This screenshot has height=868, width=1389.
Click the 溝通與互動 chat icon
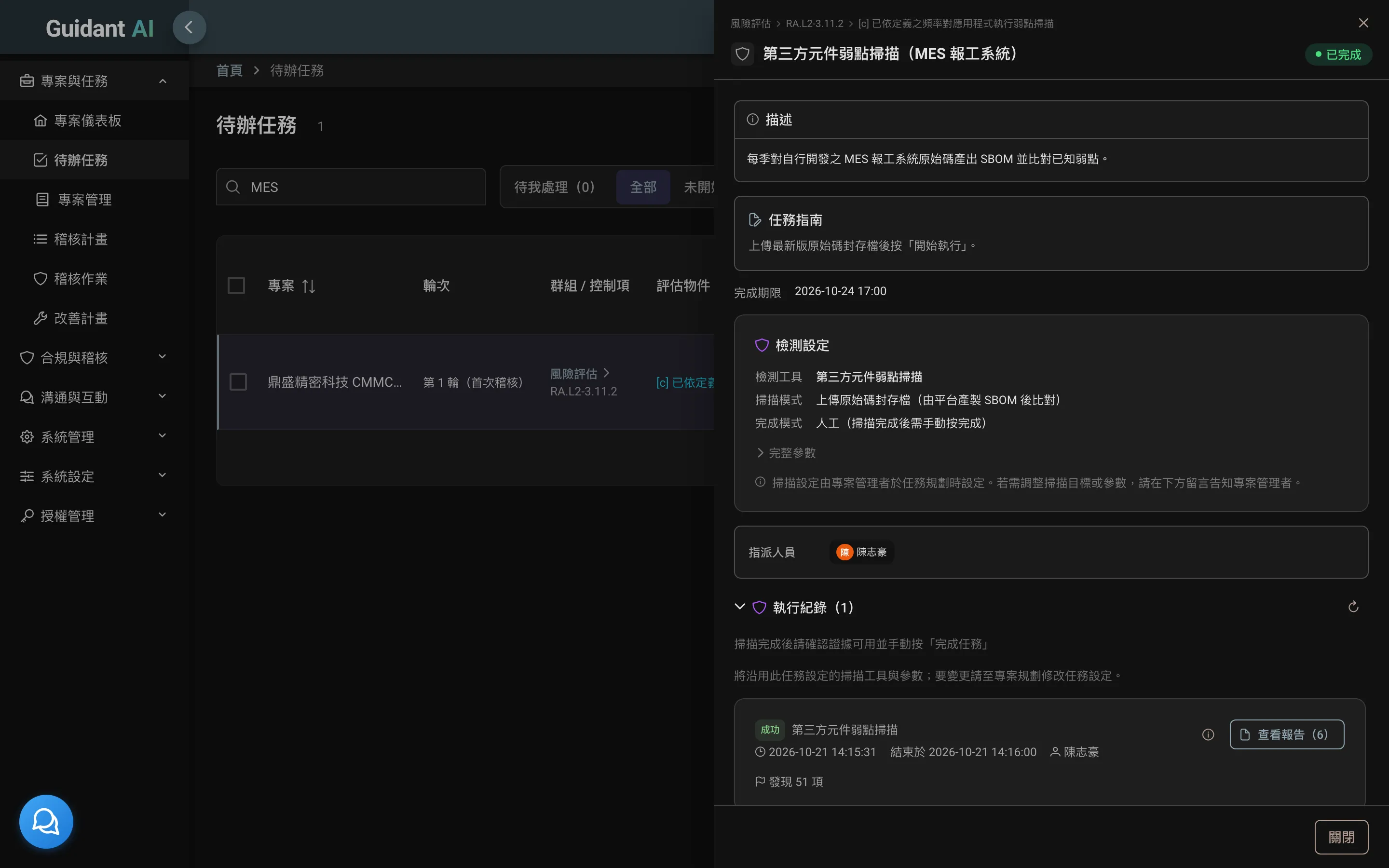(27, 397)
